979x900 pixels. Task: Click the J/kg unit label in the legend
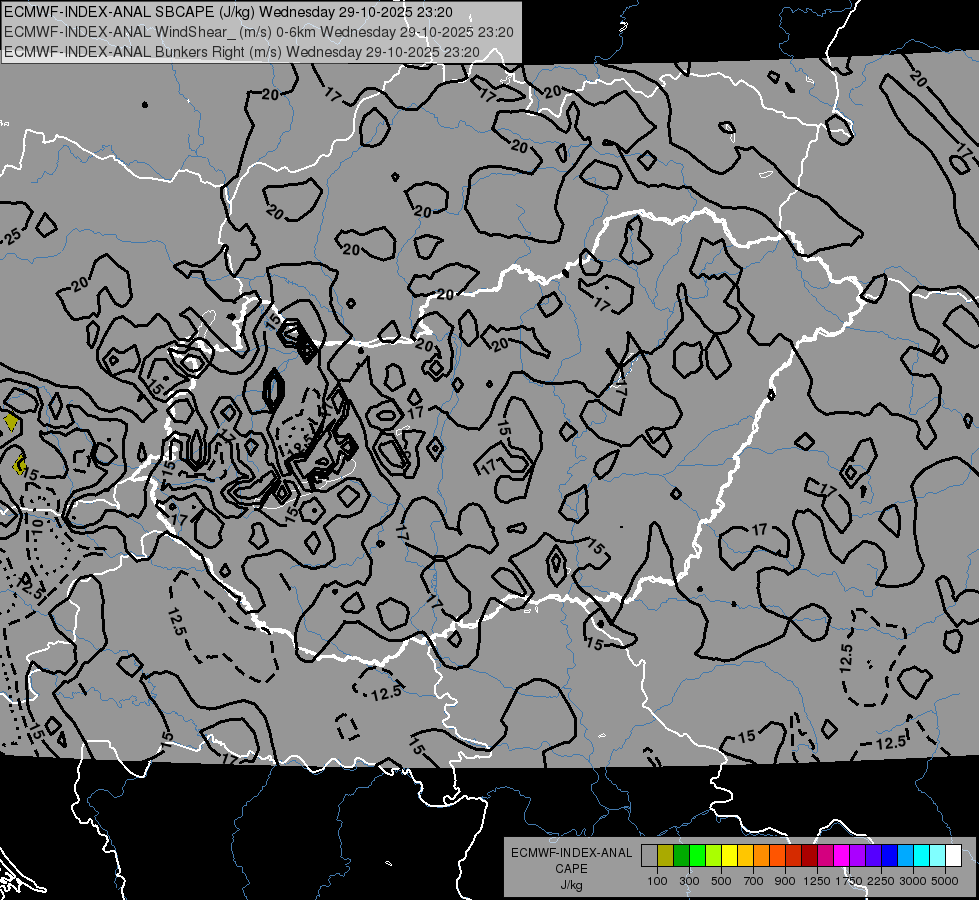tap(571, 885)
